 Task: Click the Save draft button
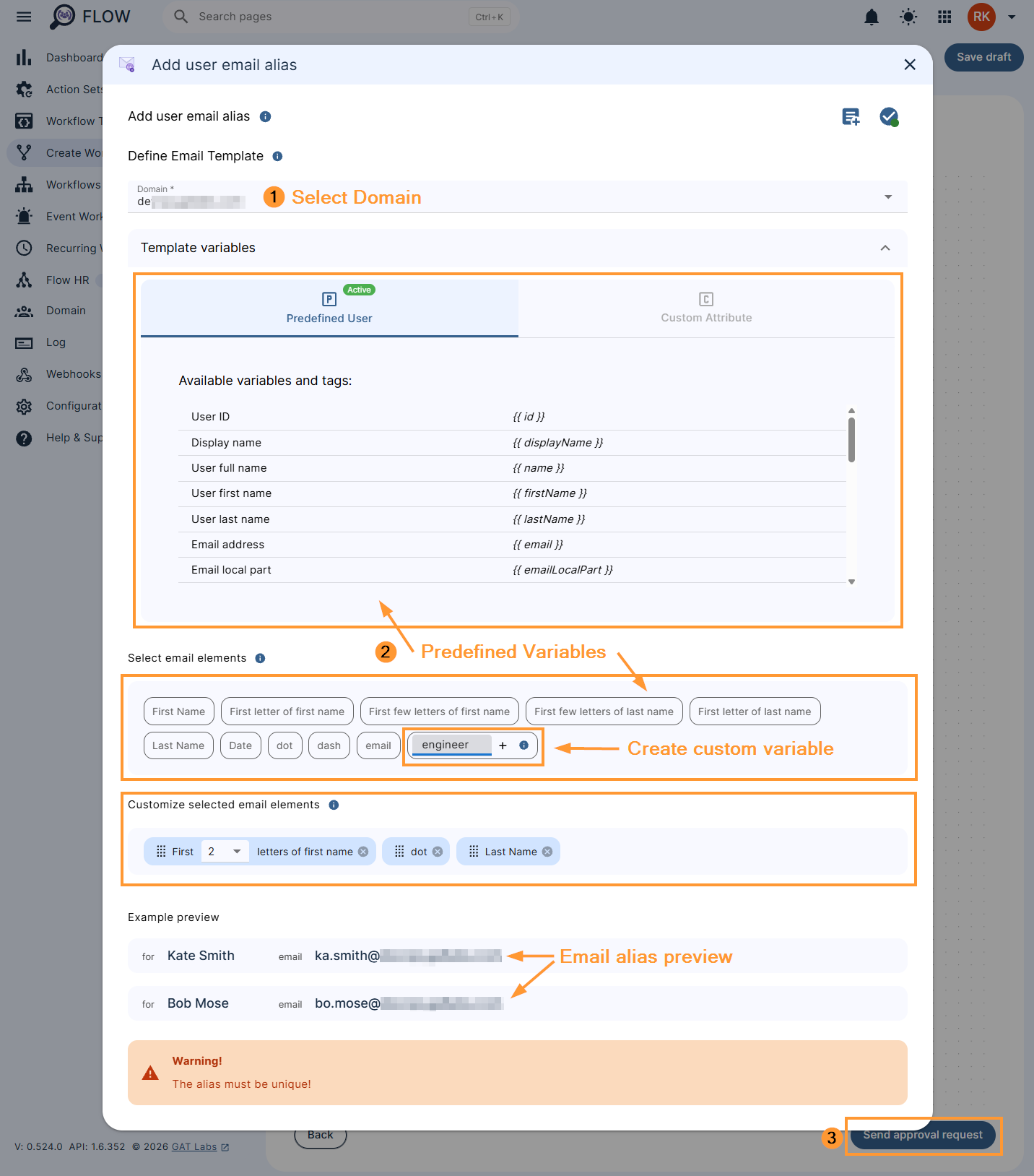pos(983,57)
